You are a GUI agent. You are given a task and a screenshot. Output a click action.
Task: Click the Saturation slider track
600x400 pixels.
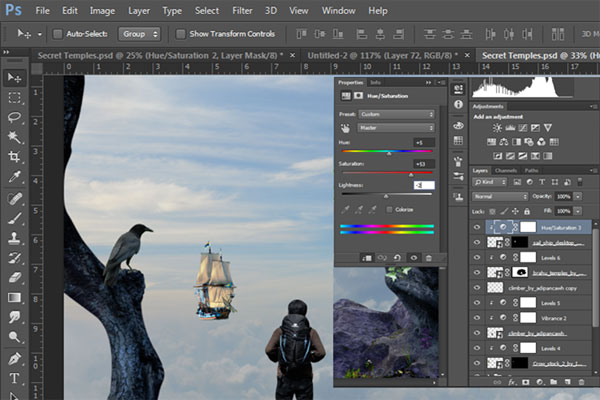coord(388,174)
